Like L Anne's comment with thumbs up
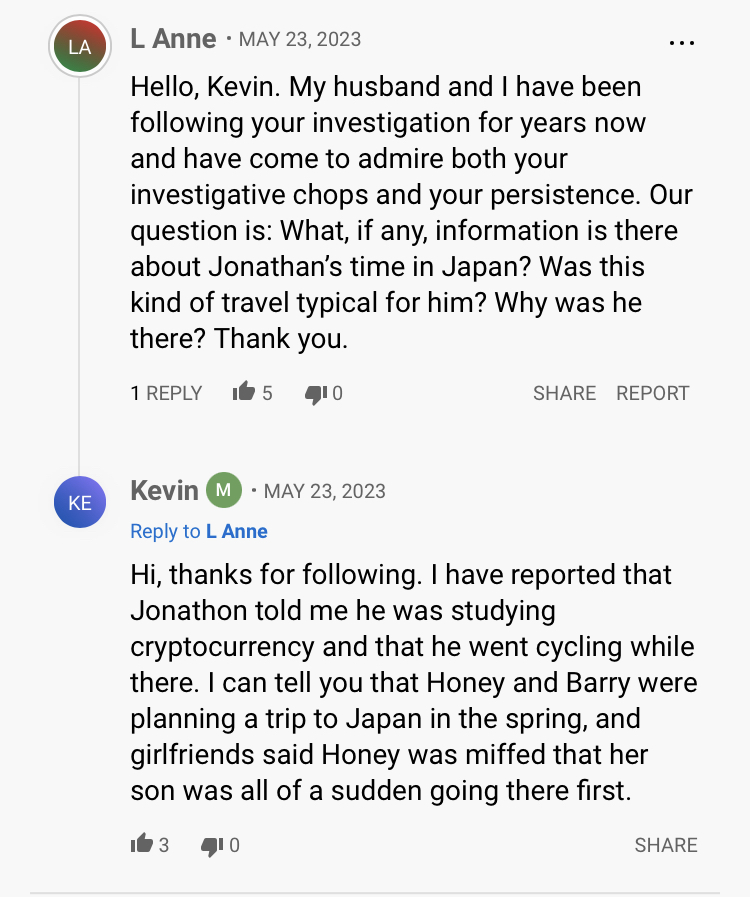Viewport: 750px width, 897px height. click(x=243, y=392)
